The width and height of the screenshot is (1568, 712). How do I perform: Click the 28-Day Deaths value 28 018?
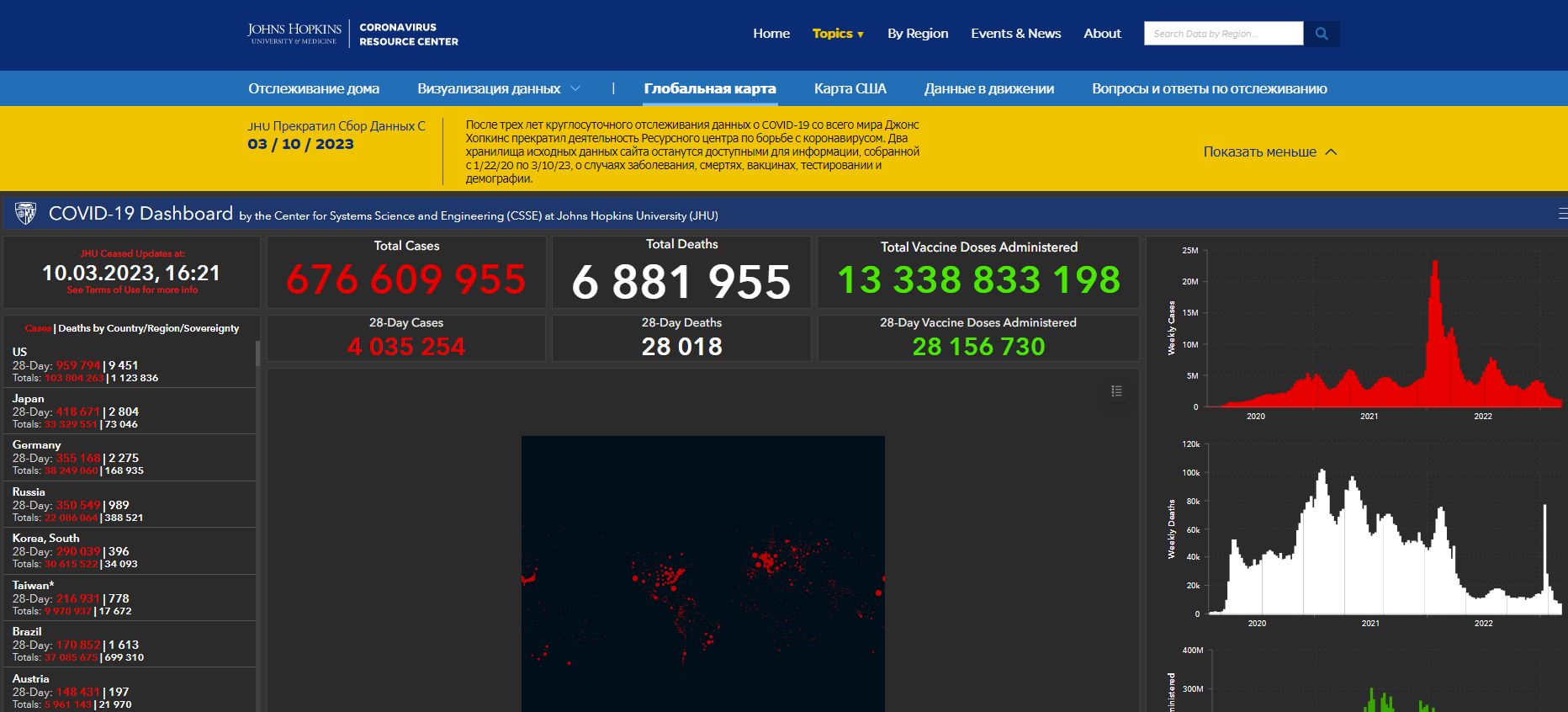click(681, 347)
